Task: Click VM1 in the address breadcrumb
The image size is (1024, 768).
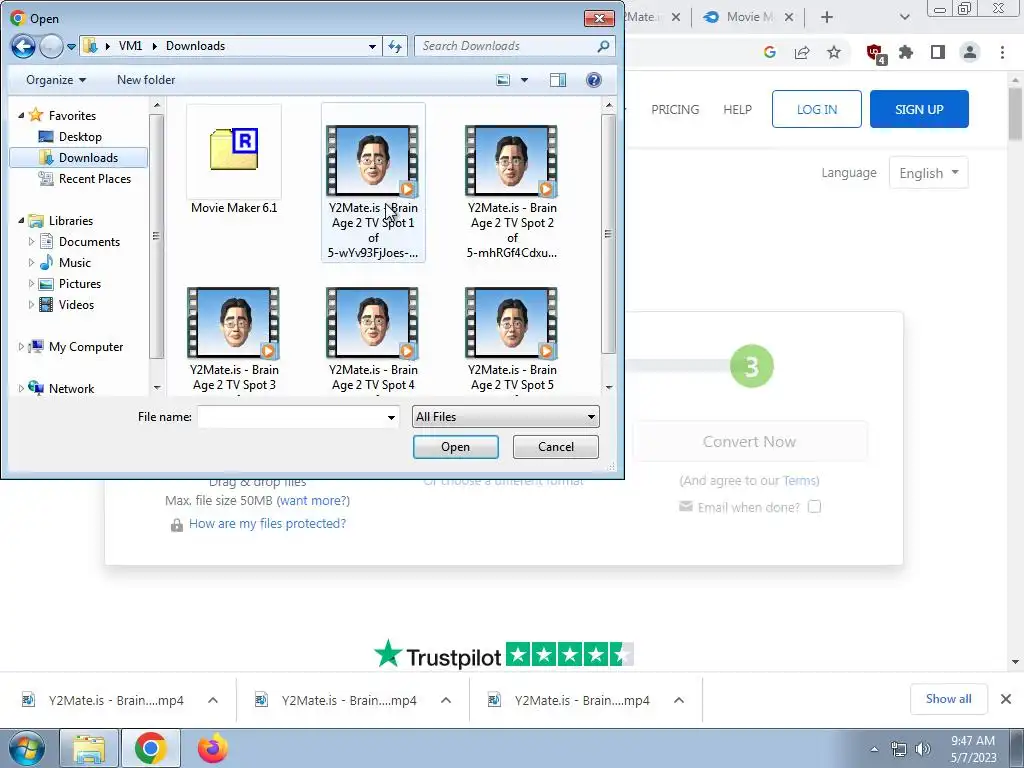Action: pyautogui.click(x=131, y=46)
